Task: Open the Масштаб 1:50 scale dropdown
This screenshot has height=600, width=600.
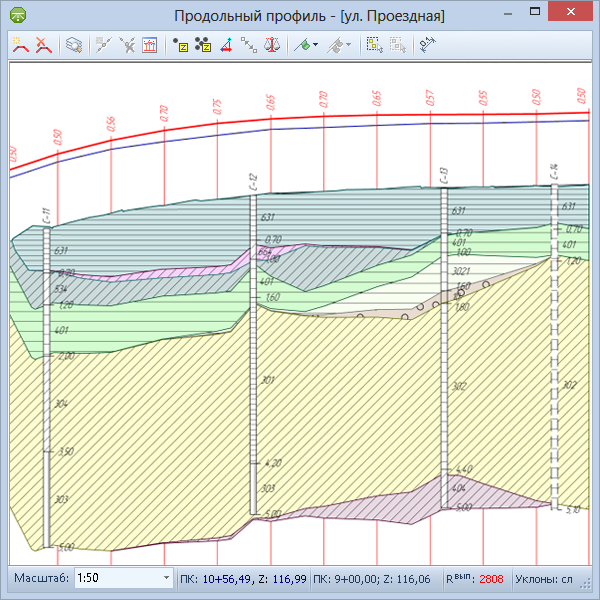Action: [x=166, y=579]
